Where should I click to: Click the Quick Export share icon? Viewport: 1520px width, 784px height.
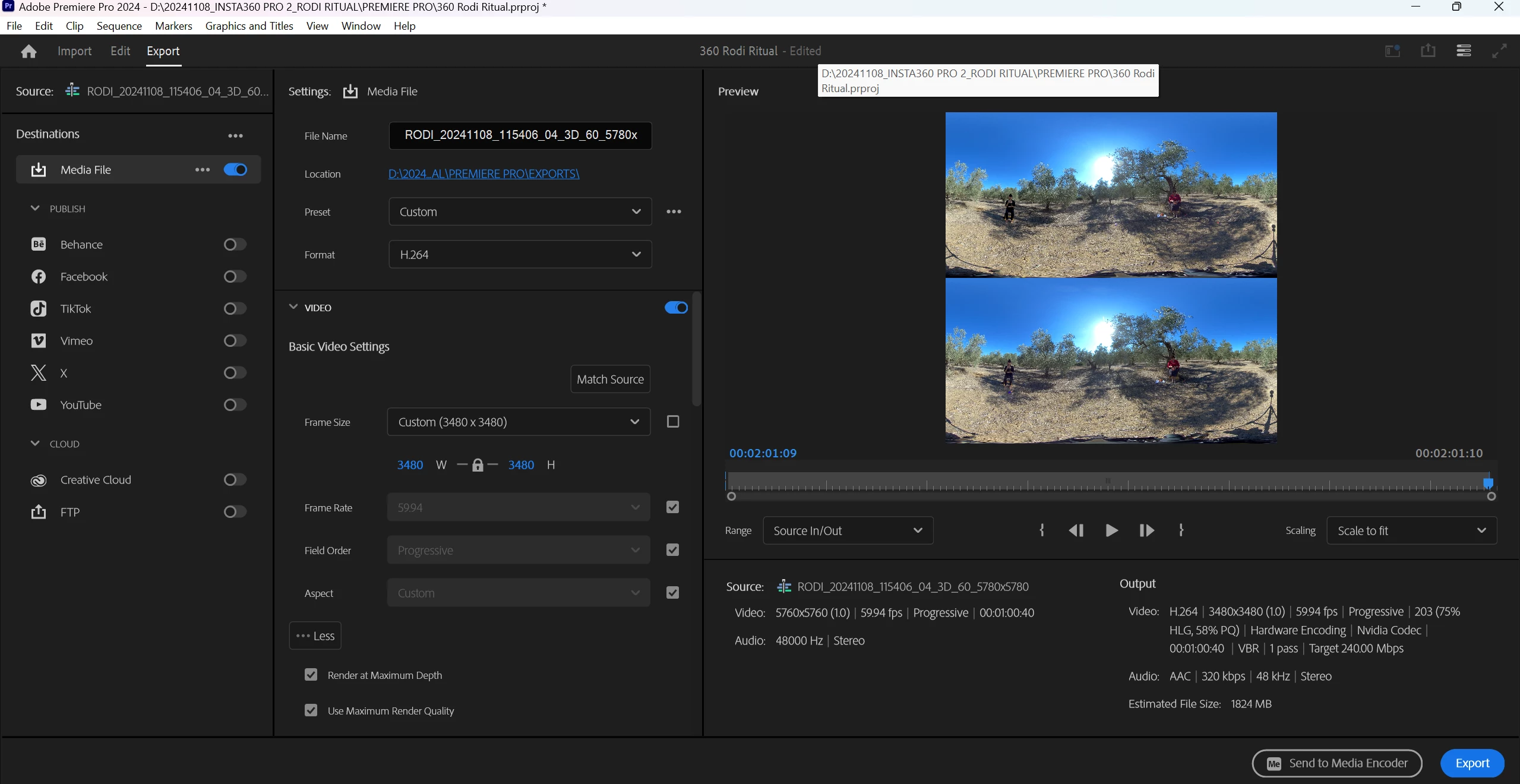1428,51
